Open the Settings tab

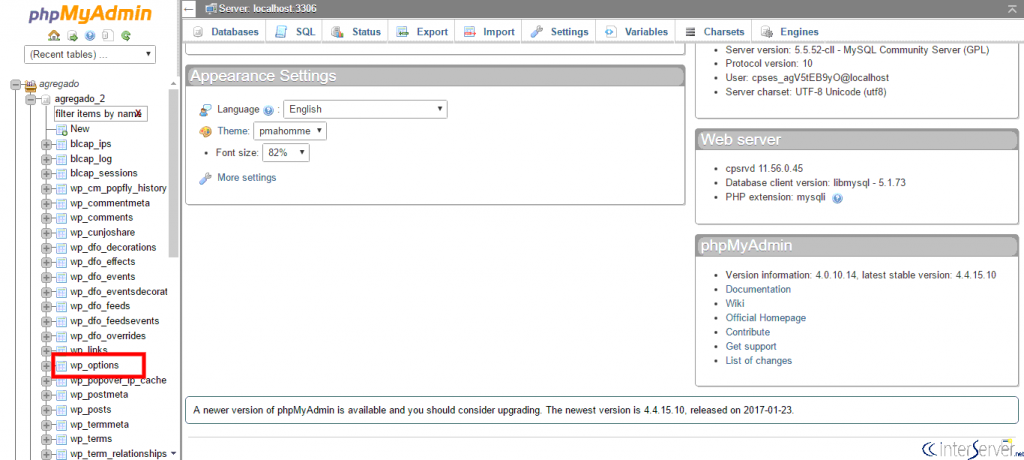coord(560,31)
